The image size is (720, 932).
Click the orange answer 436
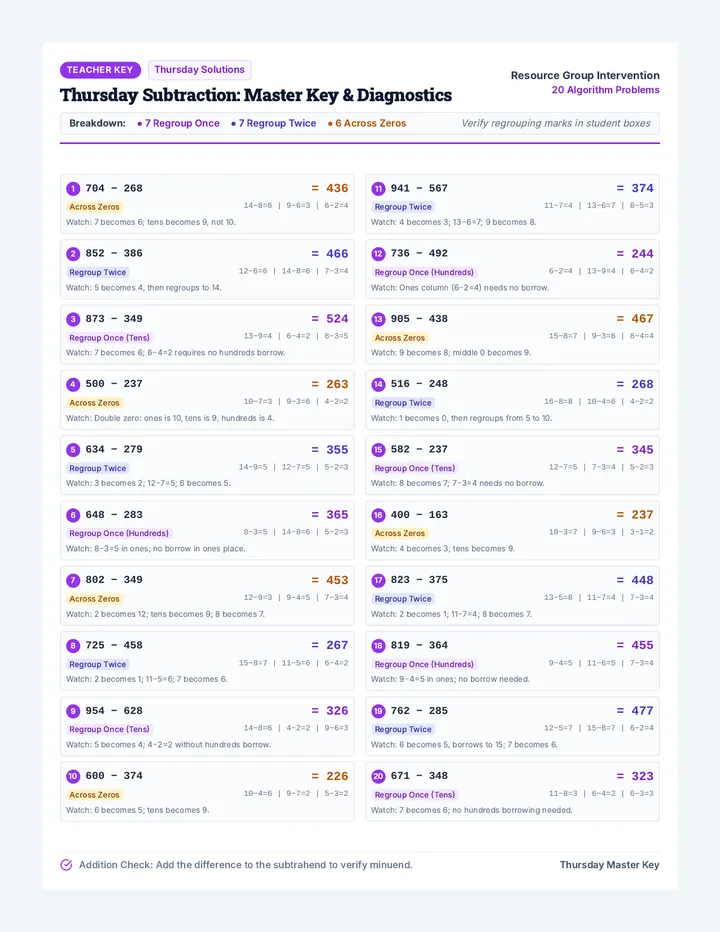tap(337, 188)
